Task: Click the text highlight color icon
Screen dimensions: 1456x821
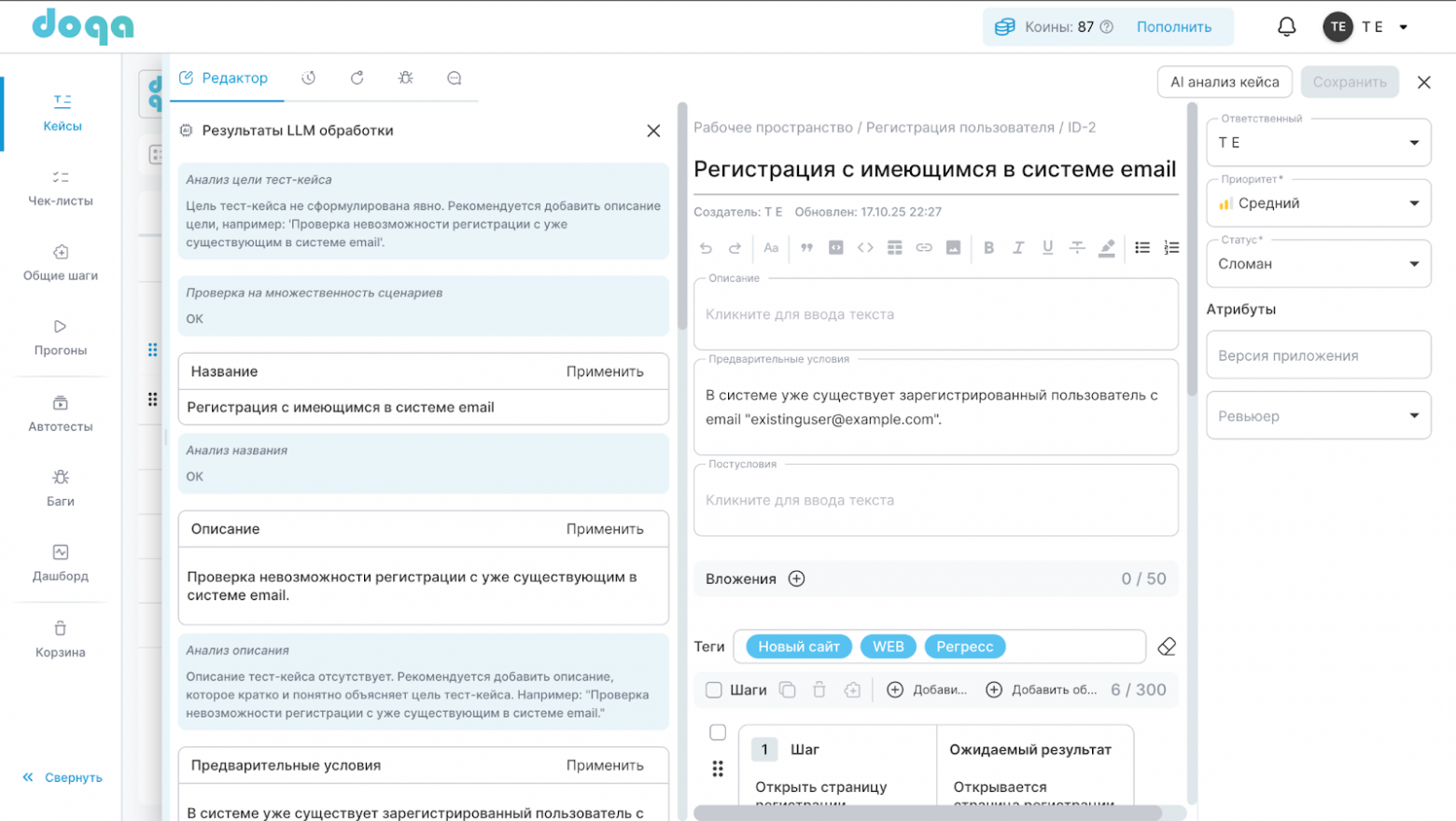Action: point(1107,247)
